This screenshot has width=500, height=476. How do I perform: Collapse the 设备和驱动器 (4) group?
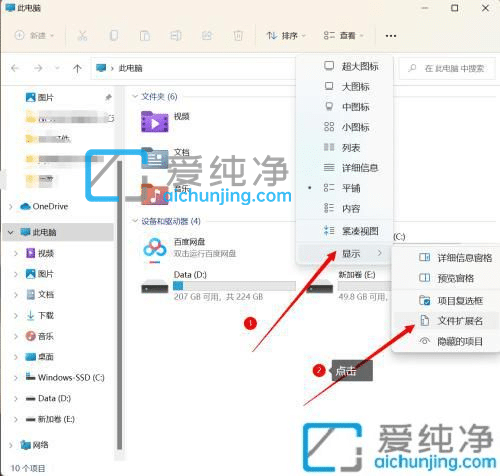(x=135, y=221)
